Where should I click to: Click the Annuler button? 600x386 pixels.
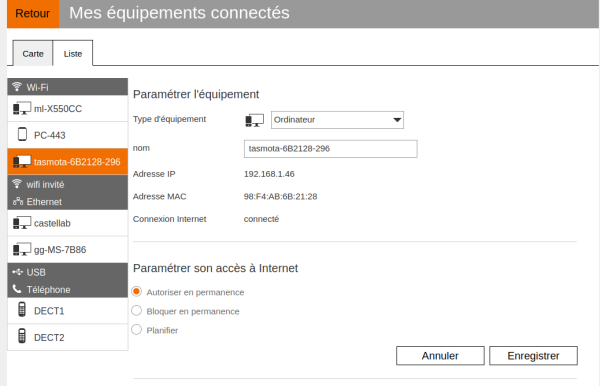(440, 356)
